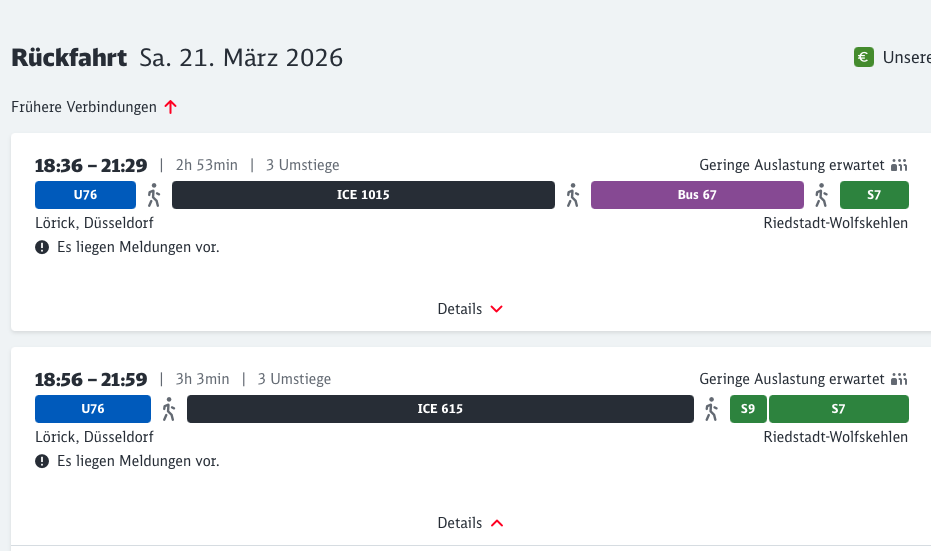This screenshot has height=551, width=931.
Task: Click the 18:56 – 21:59 departure time
Action: coord(91,379)
